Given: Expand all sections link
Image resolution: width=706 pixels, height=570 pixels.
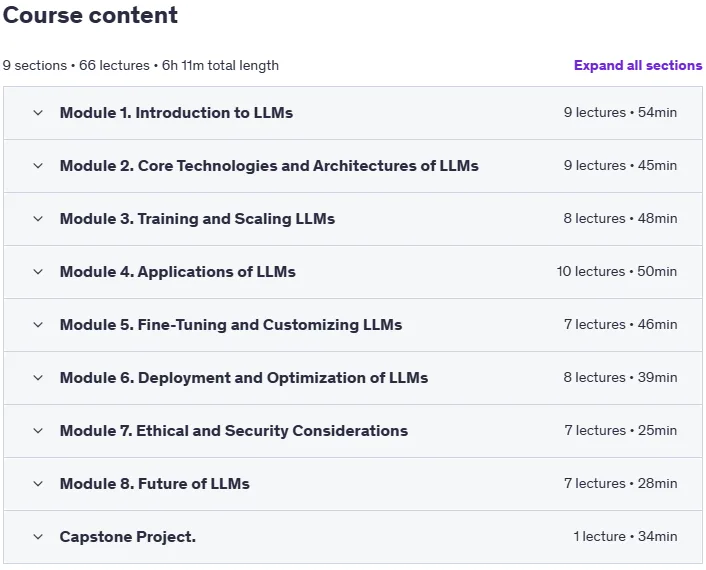Looking at the screenshot, I should [x=638, y=66].
